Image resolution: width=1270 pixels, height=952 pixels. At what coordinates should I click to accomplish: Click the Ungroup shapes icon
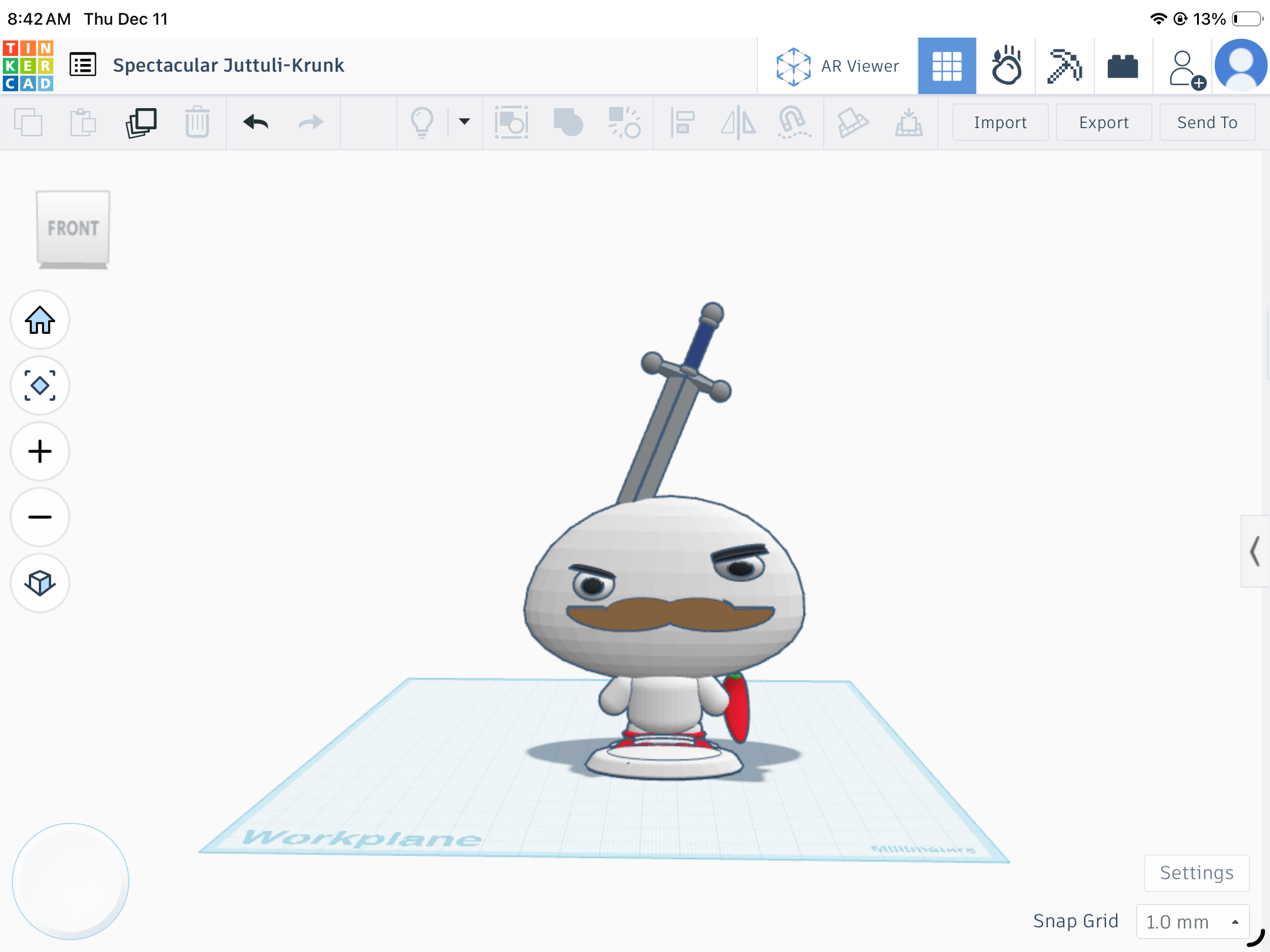(624, 122)
